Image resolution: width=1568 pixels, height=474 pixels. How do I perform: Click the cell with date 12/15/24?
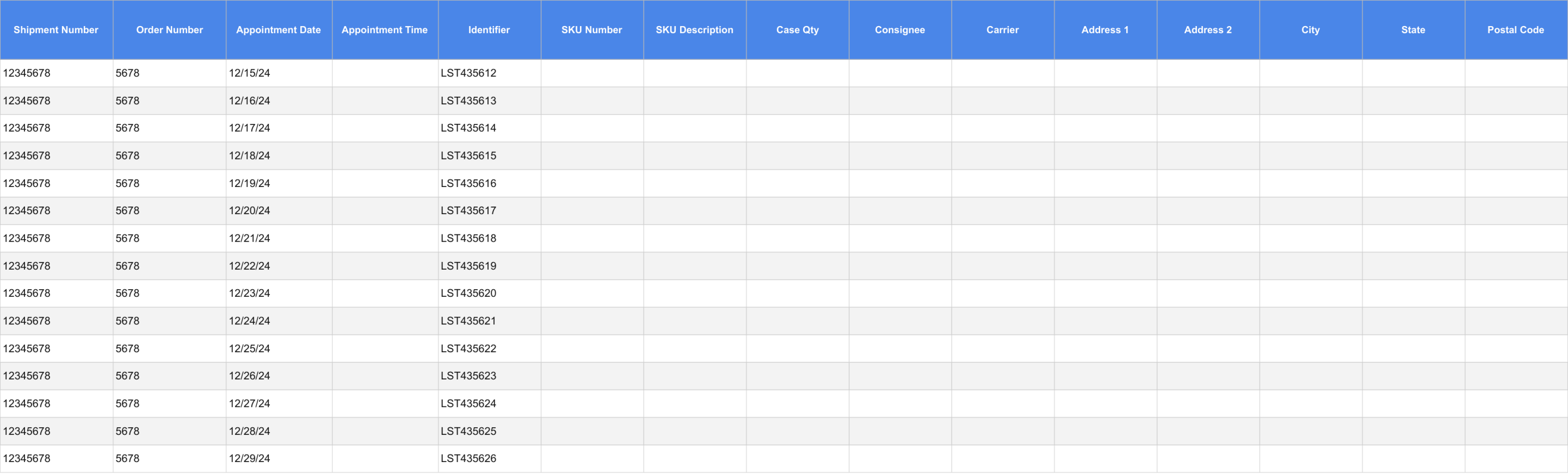[248, 73]
